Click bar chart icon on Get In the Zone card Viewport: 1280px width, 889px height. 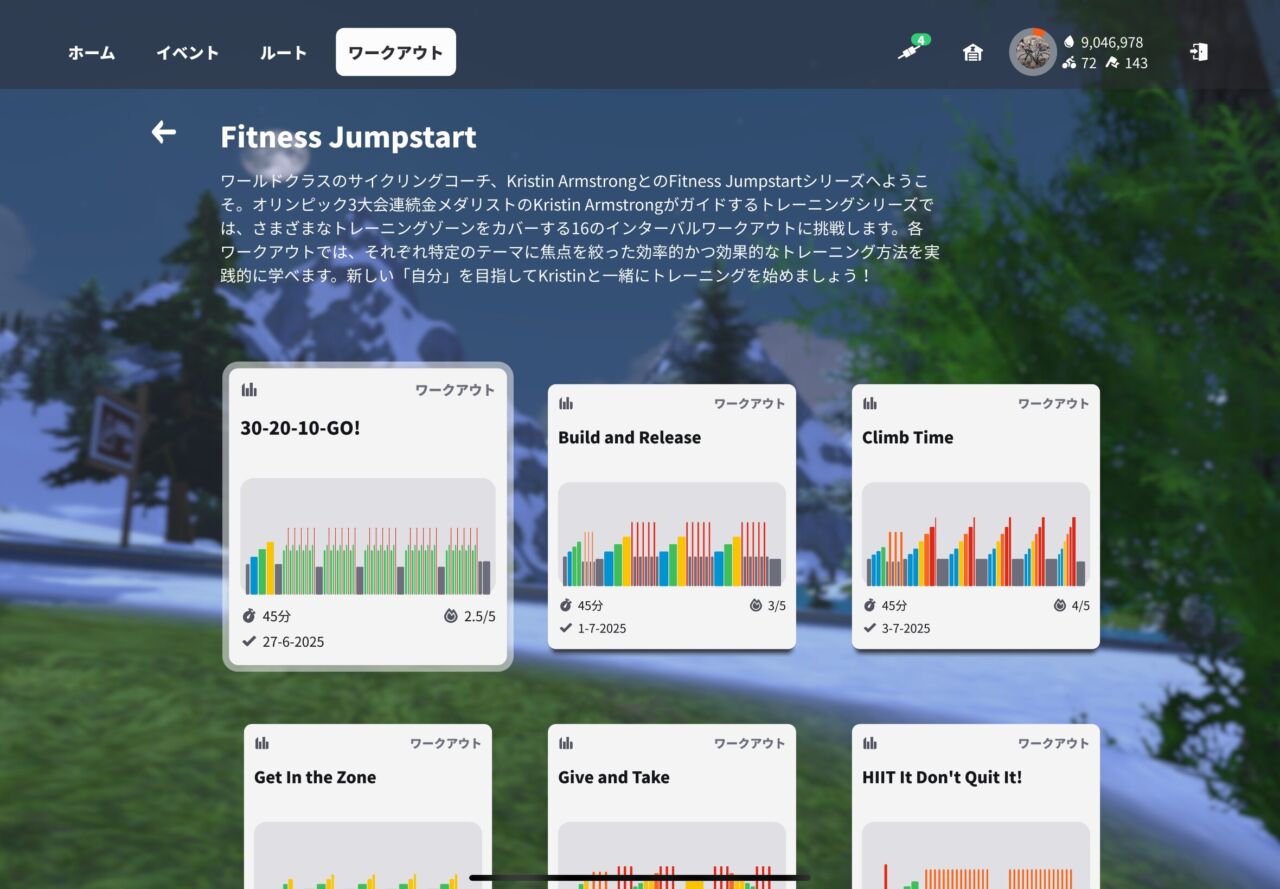pos(262,743)
